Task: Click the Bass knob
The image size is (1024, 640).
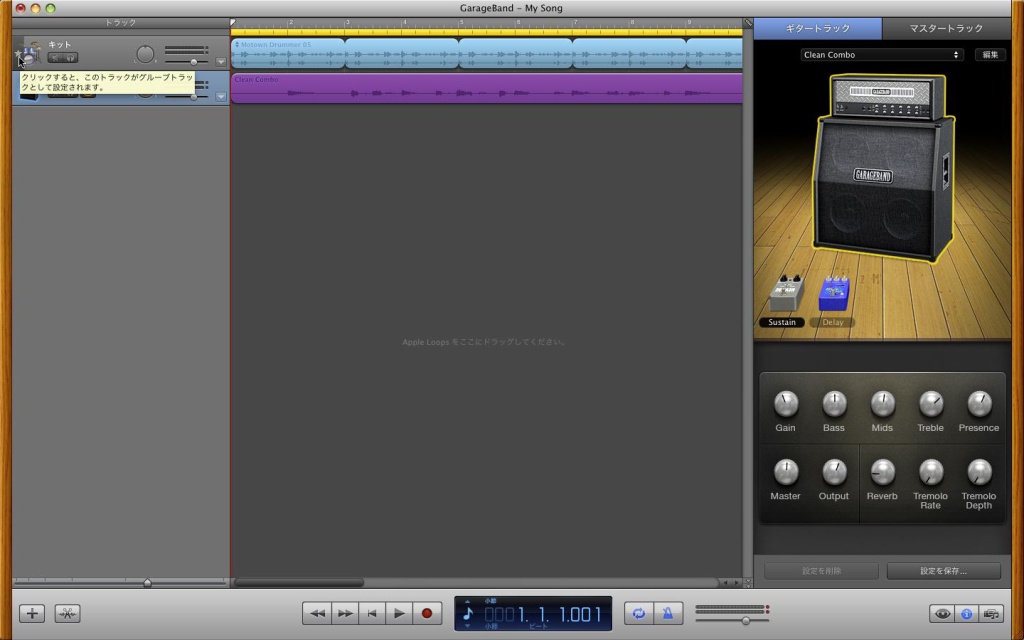Action: pos(834,404)
